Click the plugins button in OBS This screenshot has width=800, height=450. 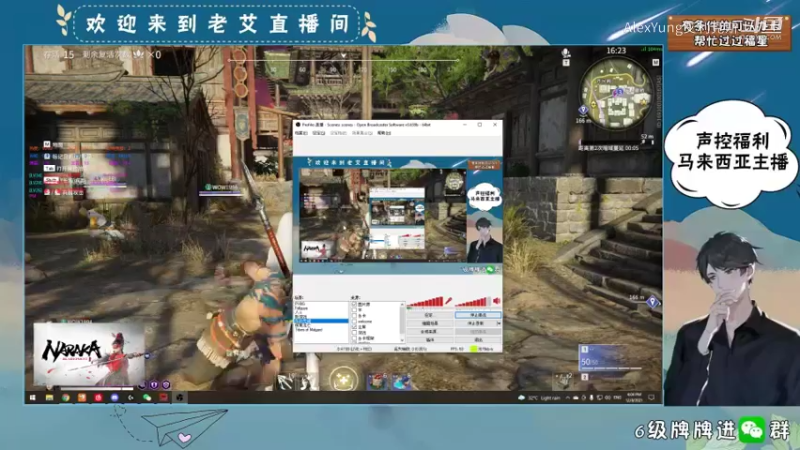(x=429, y=340)
